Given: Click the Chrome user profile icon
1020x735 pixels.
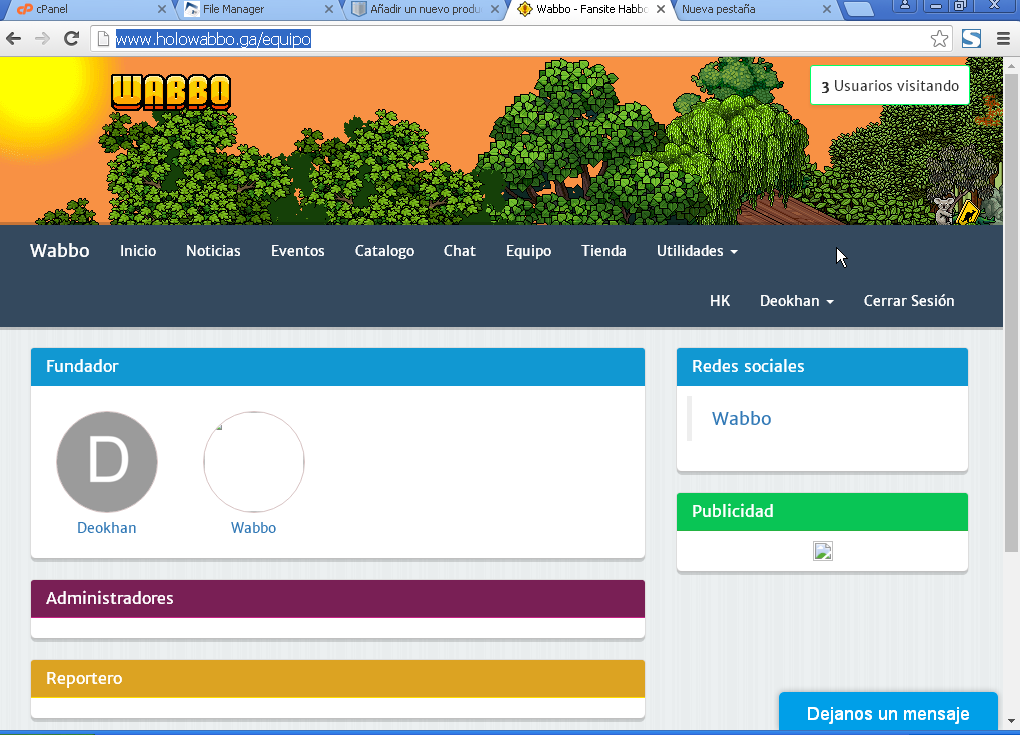Looking at the screenshot, I should point(905,6).
